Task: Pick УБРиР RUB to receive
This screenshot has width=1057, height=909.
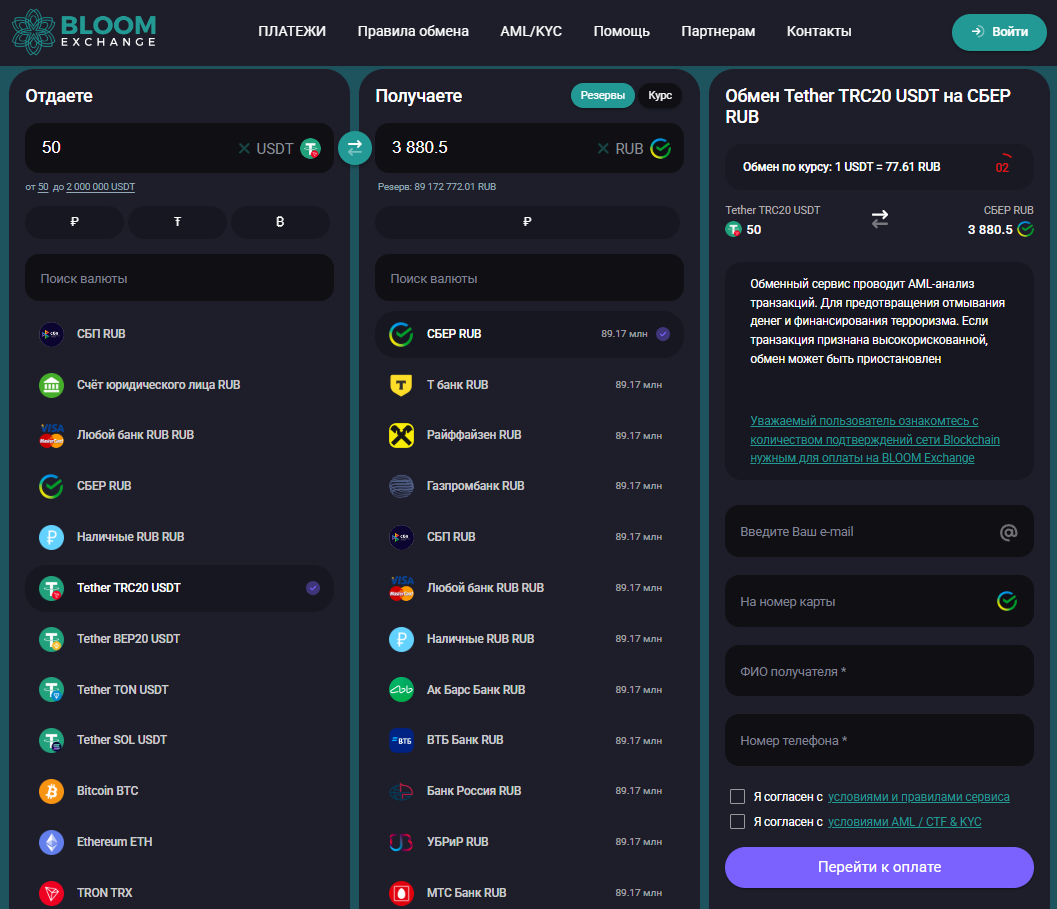Action: [529, 842]
